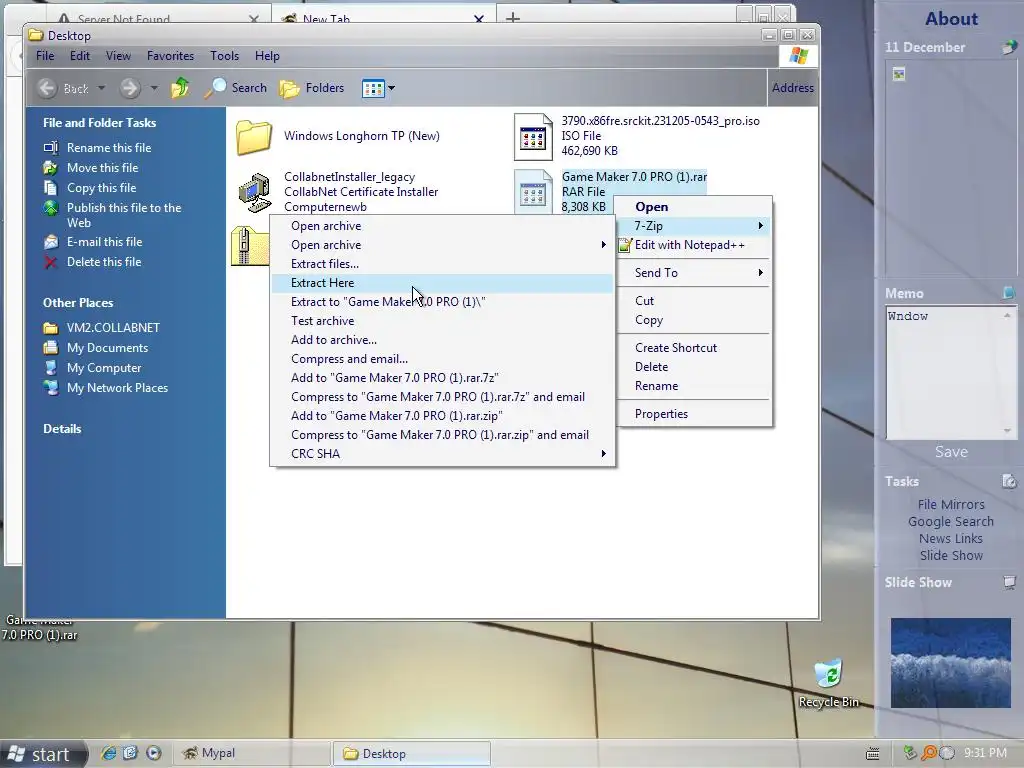
Task: Toggle the Folders pane button
Action: [x=312, y=88]
